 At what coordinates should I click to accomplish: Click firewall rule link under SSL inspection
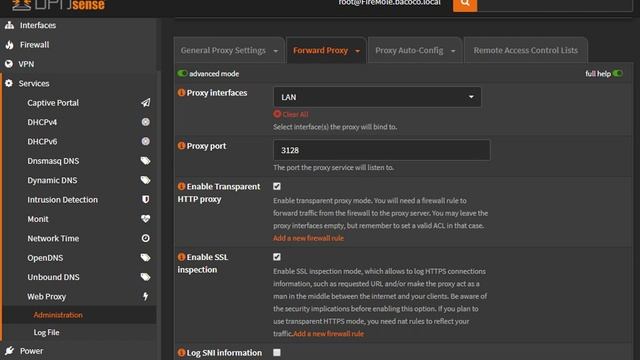click(329, 333)
